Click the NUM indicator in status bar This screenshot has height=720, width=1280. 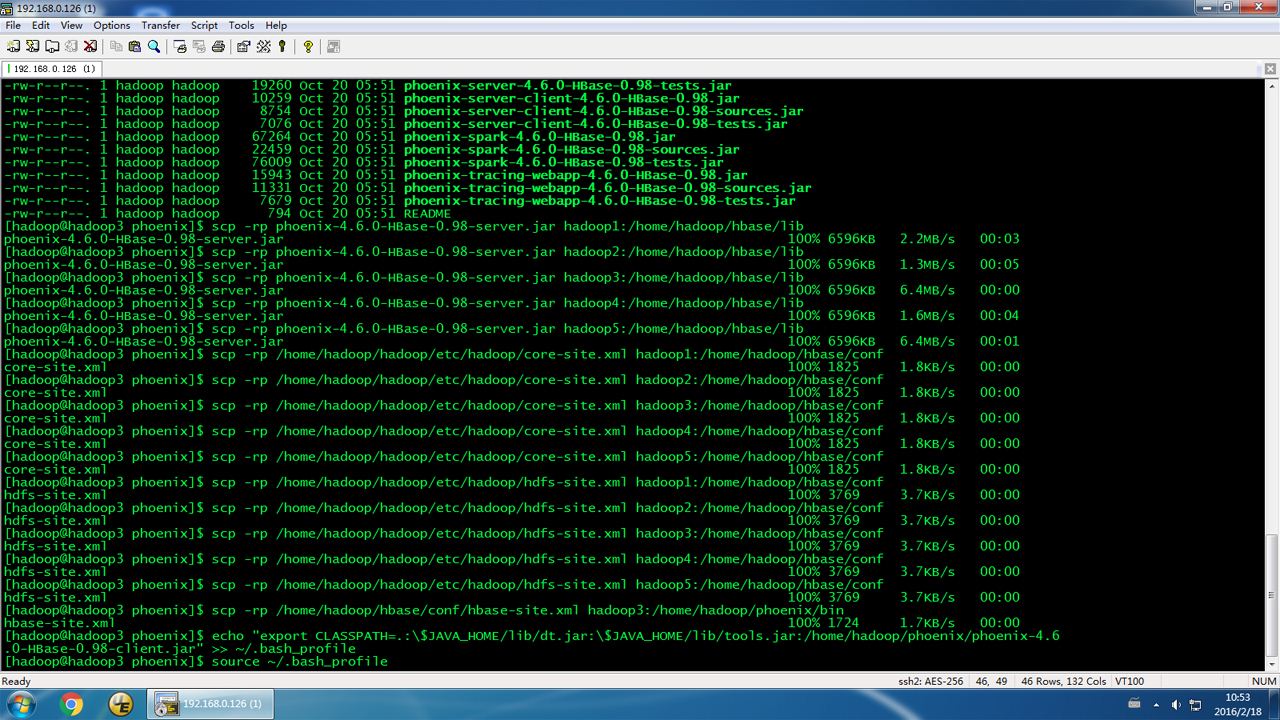(x=1262, y=682)
